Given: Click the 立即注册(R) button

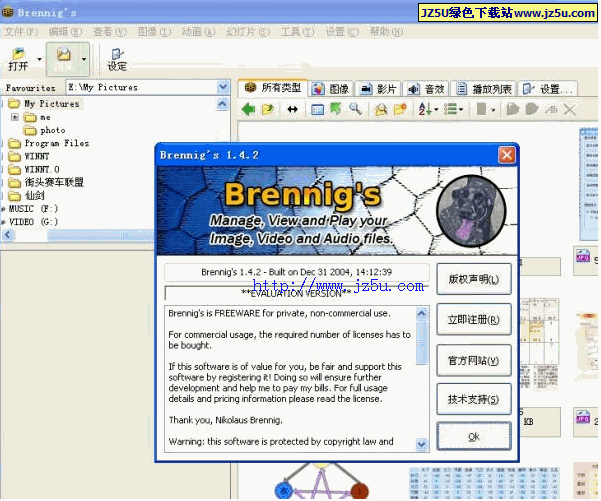Looking at the screenshot, I should coord(474,319).
